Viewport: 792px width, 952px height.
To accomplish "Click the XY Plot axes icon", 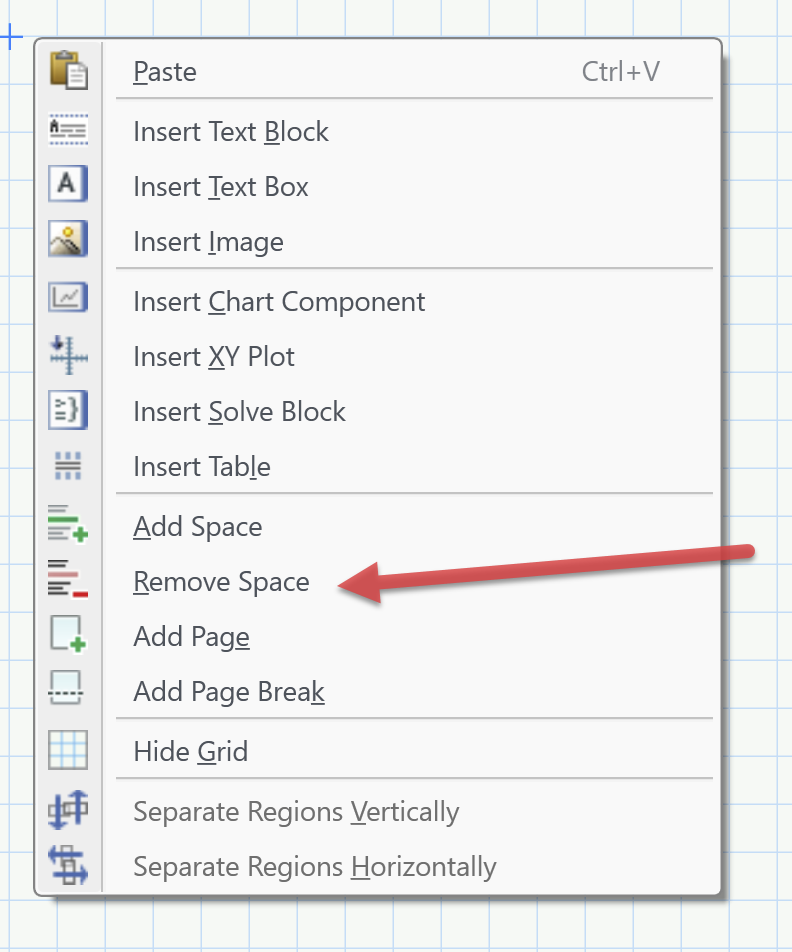I will [x=68, y=354].
